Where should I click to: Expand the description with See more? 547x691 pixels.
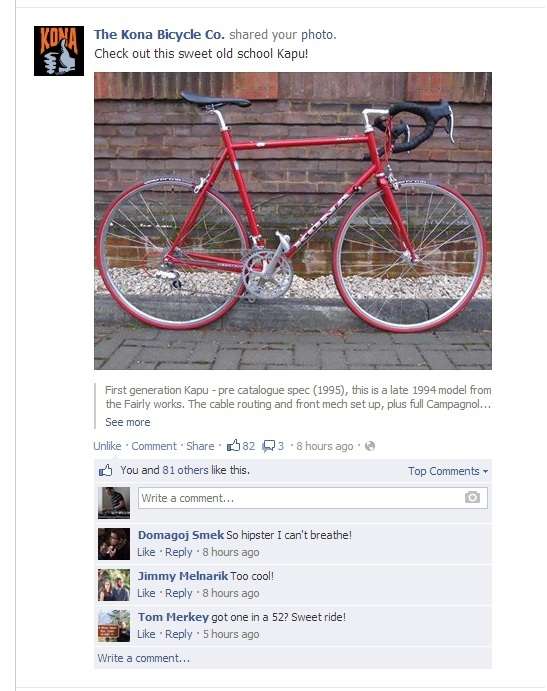coord(127,422)
